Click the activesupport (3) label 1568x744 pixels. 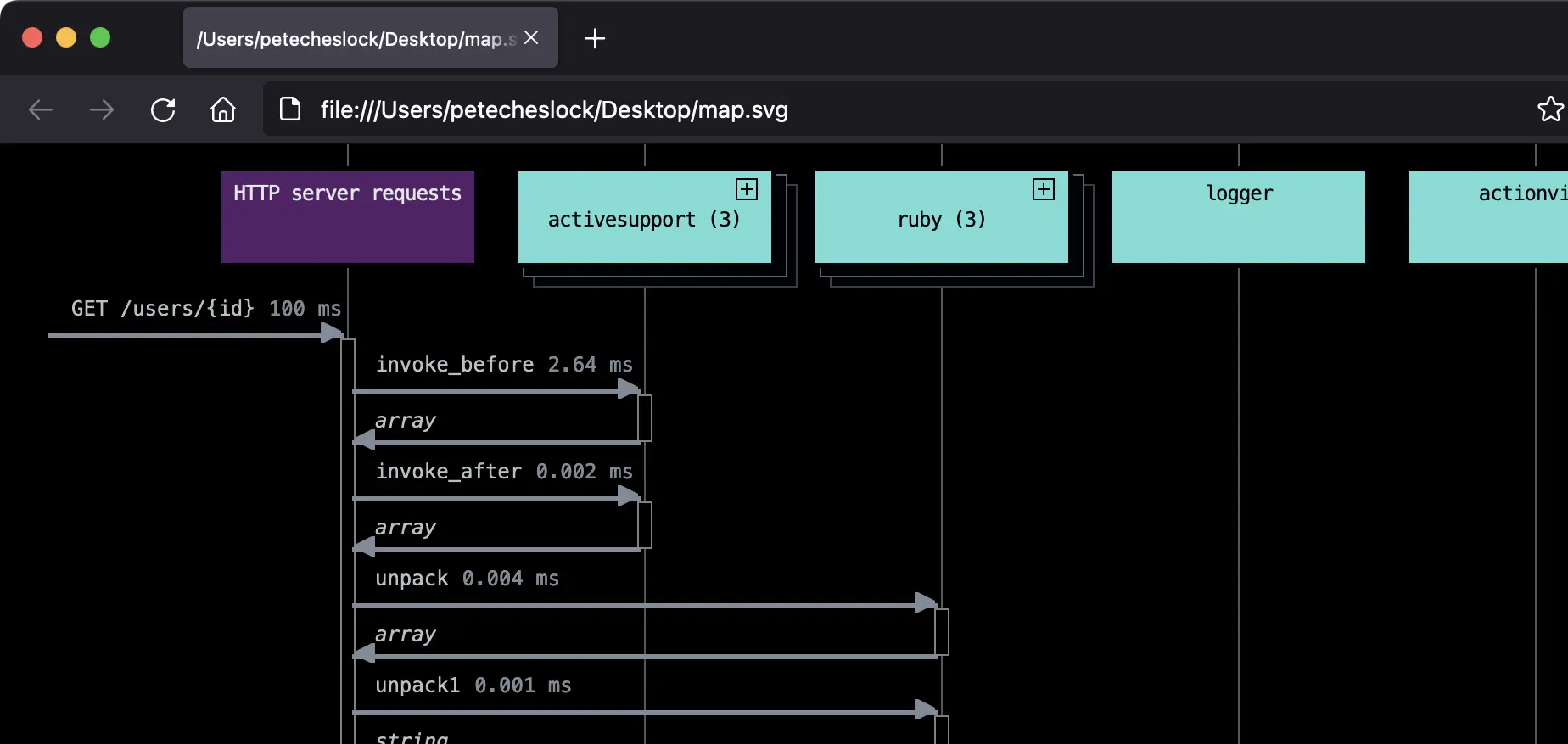click(x=644, y=220)
